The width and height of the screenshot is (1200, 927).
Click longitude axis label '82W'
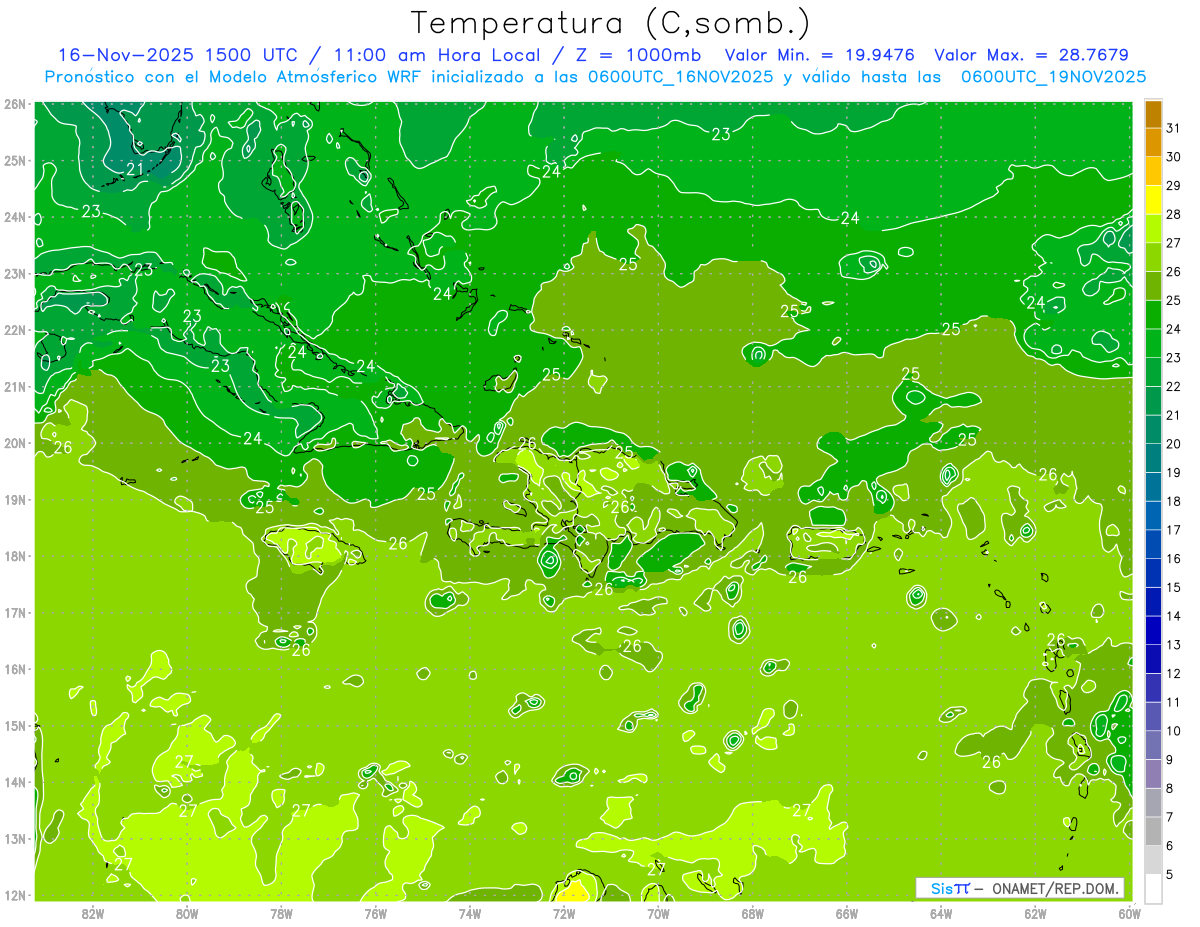93,912
